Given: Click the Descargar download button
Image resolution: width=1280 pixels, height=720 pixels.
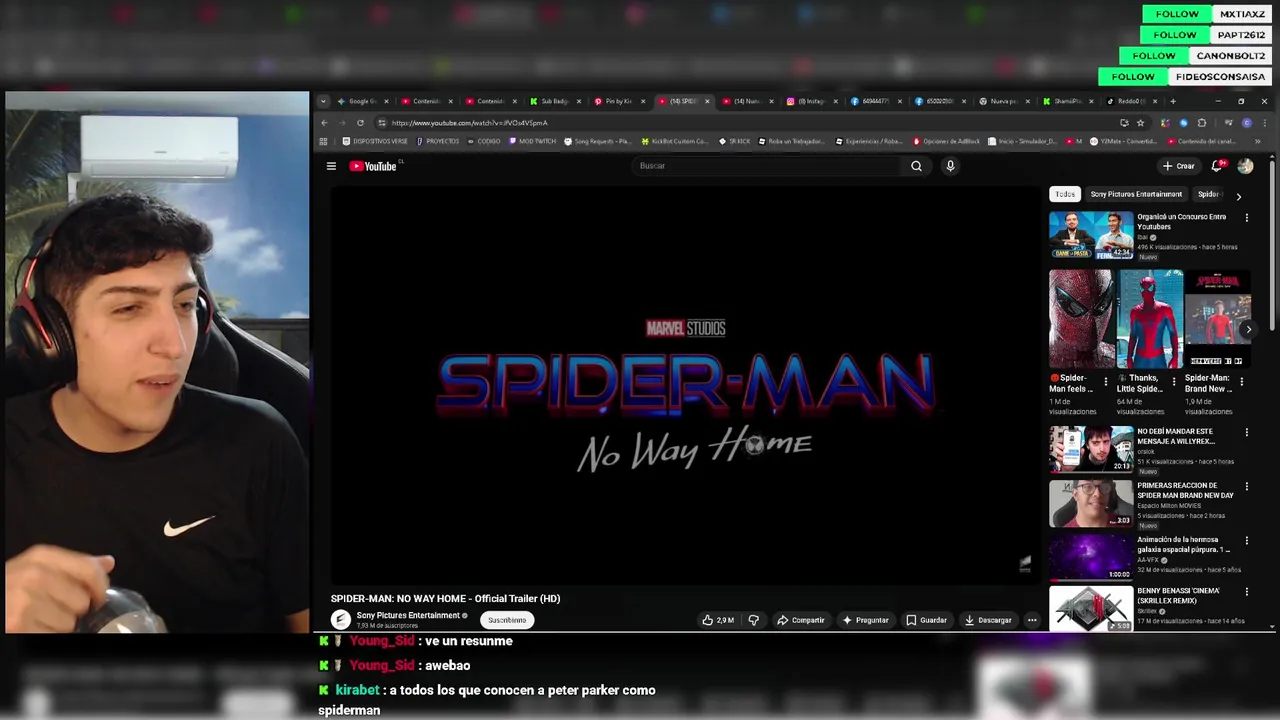Looking at the screenshot, I should [988, 620].
